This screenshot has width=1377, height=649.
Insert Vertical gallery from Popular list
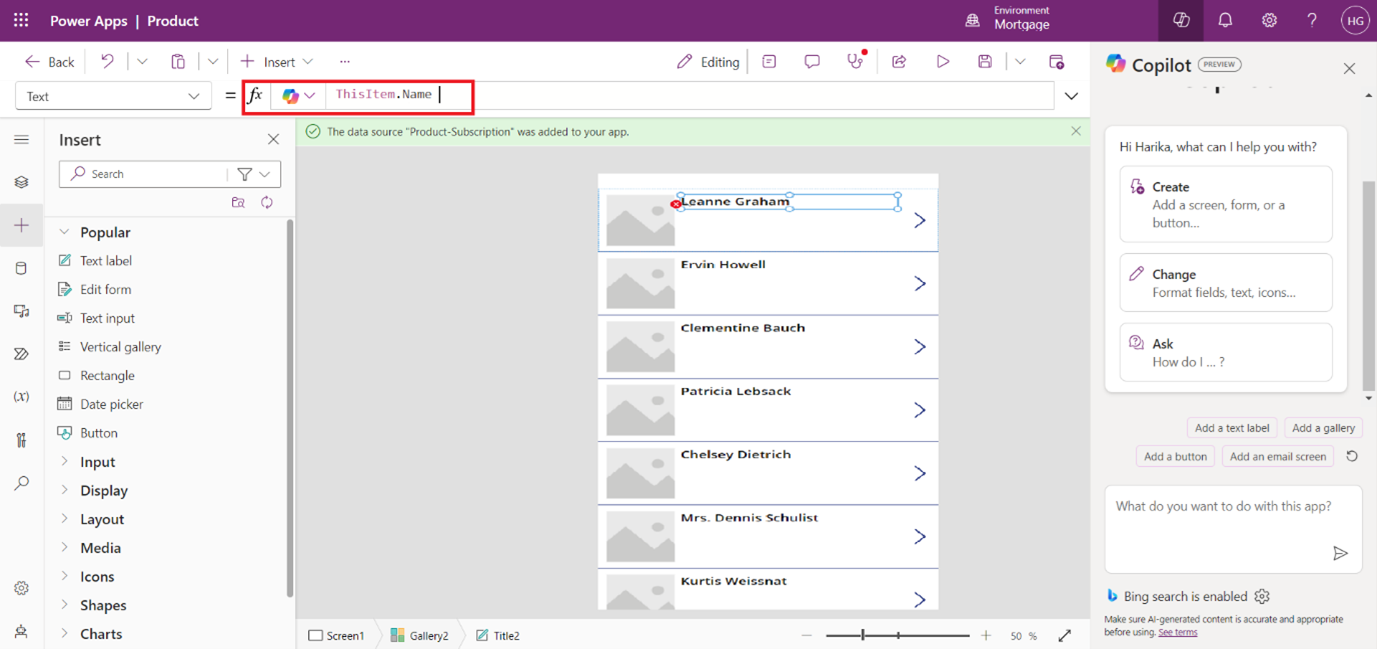tap(120, 347)
